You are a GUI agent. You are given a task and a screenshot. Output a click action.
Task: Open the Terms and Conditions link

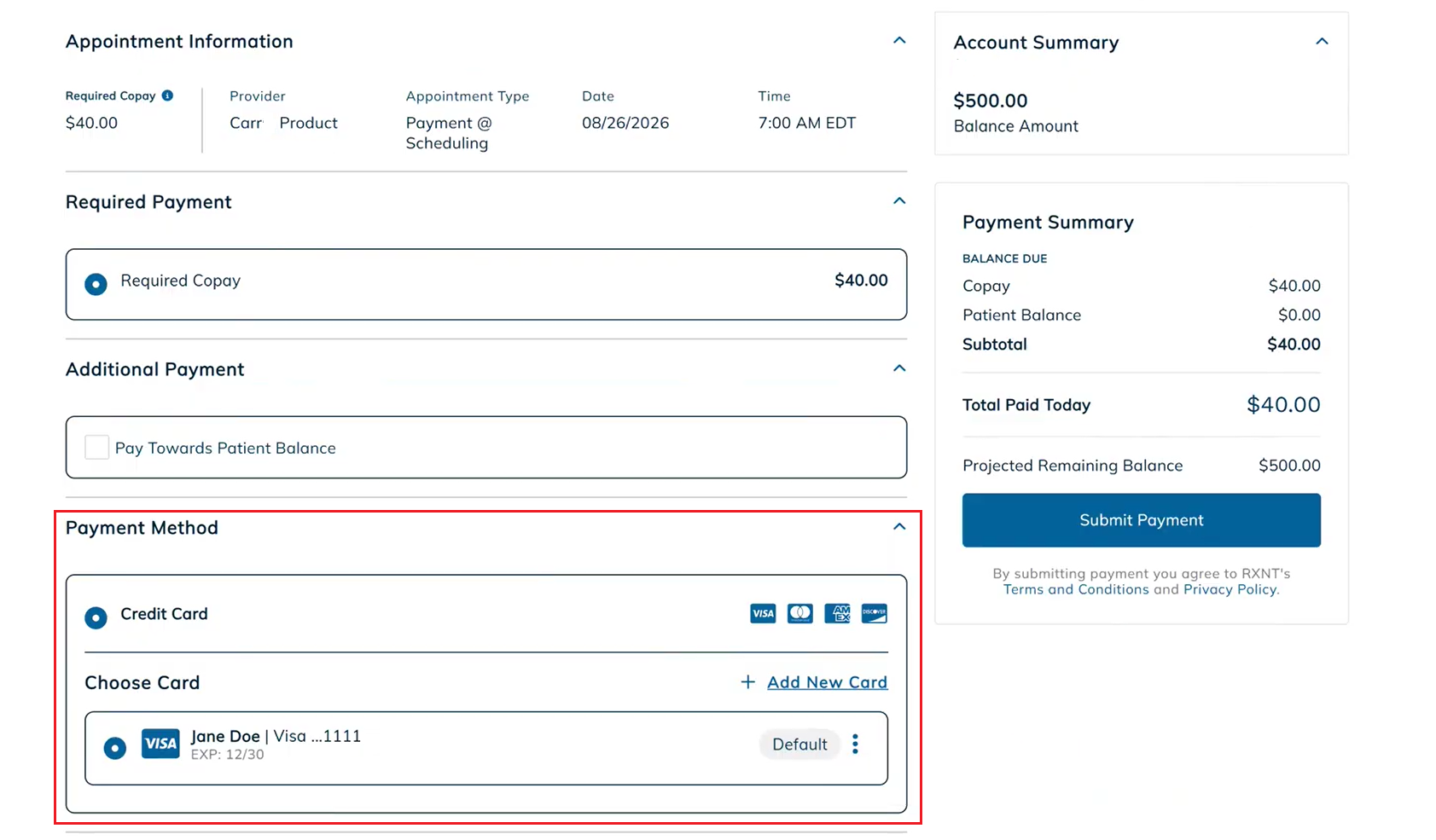1076,589
